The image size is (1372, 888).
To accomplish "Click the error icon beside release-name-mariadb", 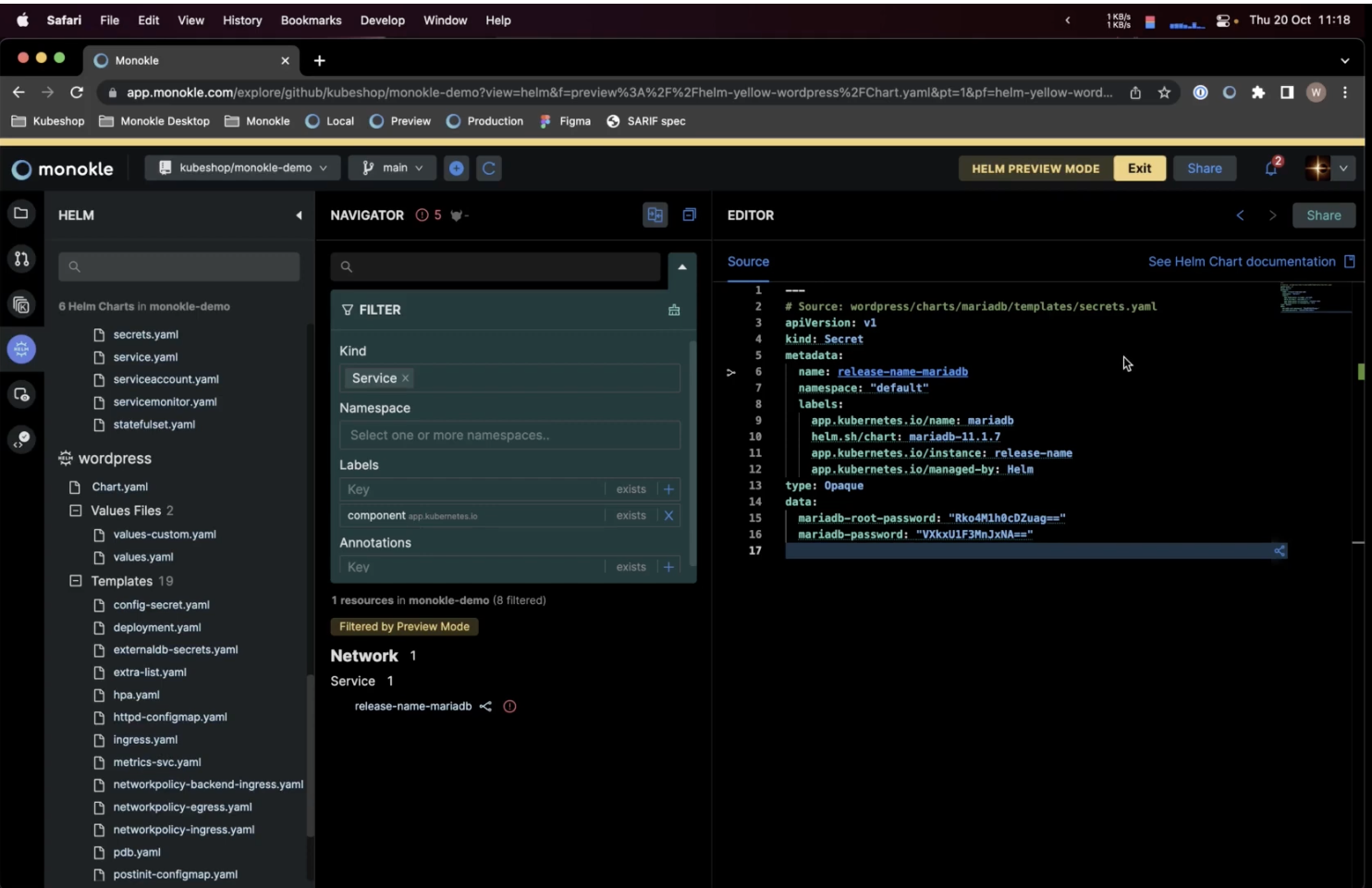I will click(x=509, y=707).
